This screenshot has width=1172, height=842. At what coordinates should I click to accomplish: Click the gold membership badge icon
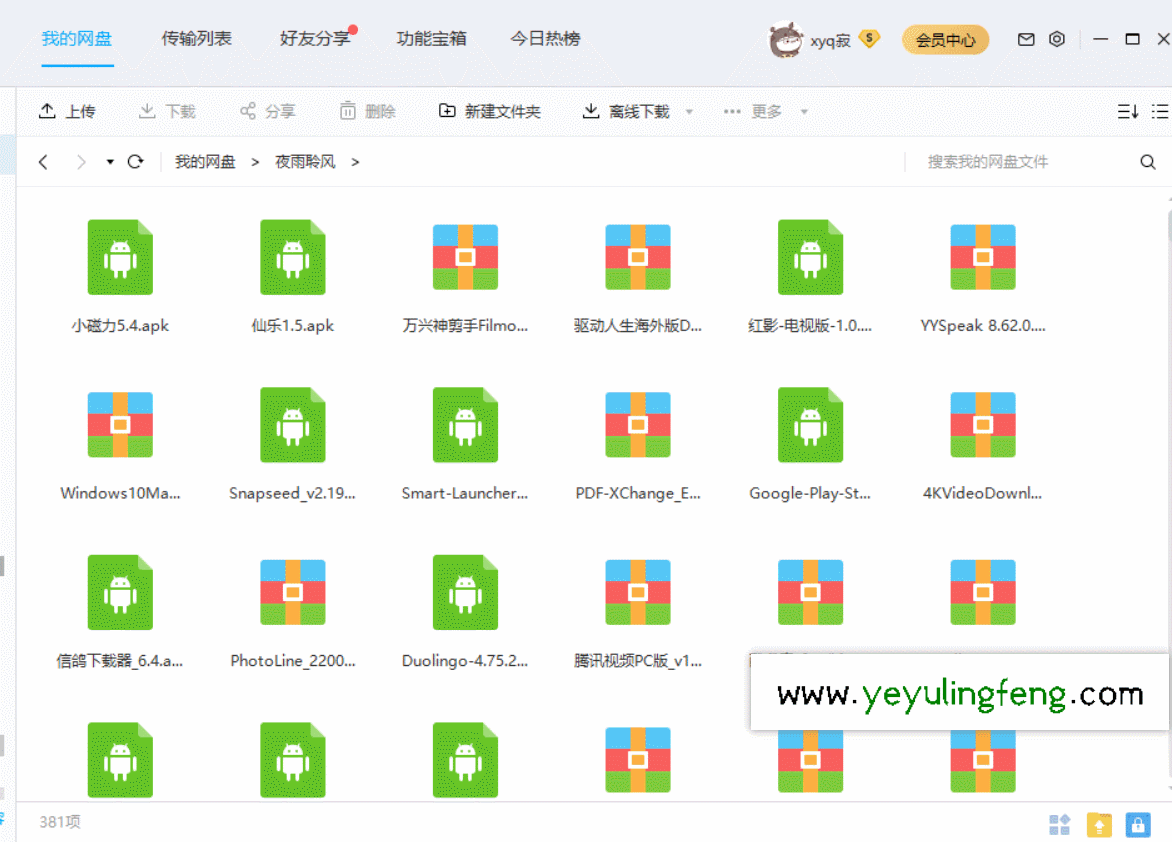pos(869,38)
